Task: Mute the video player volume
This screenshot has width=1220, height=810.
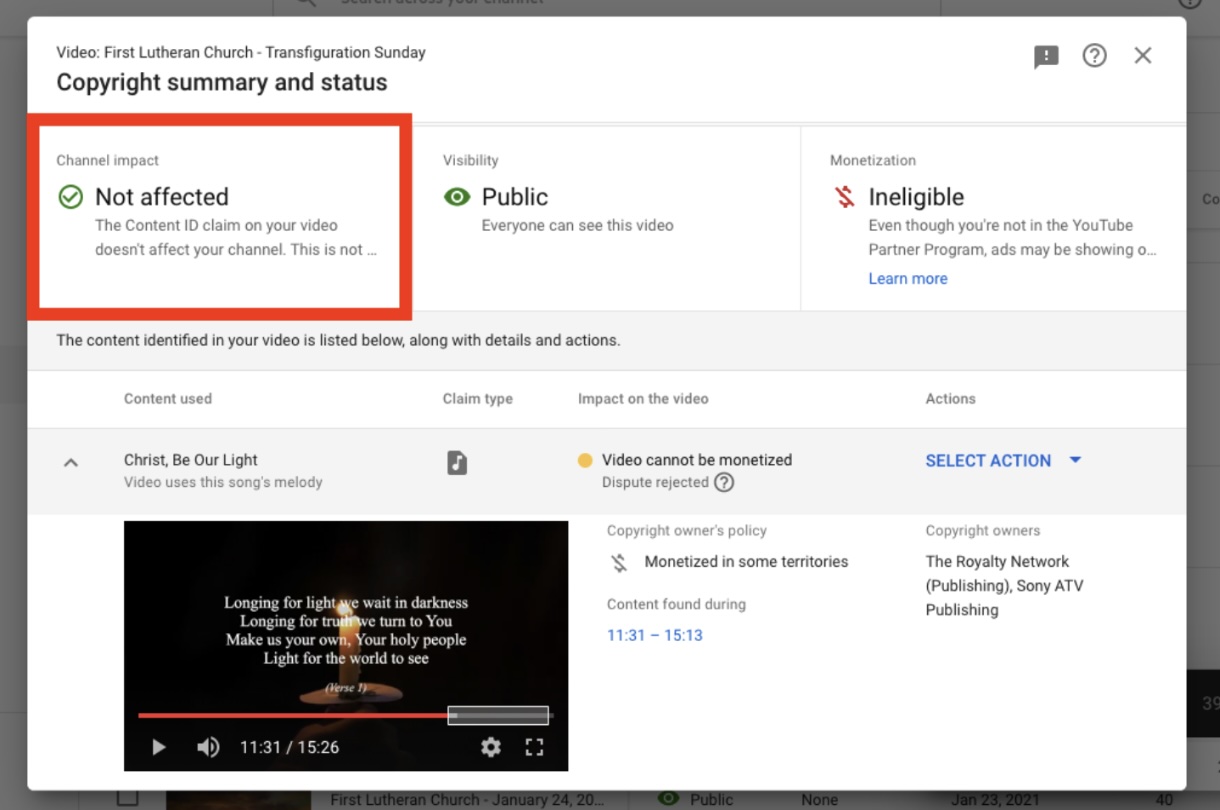Action: (x=207, y=746)
